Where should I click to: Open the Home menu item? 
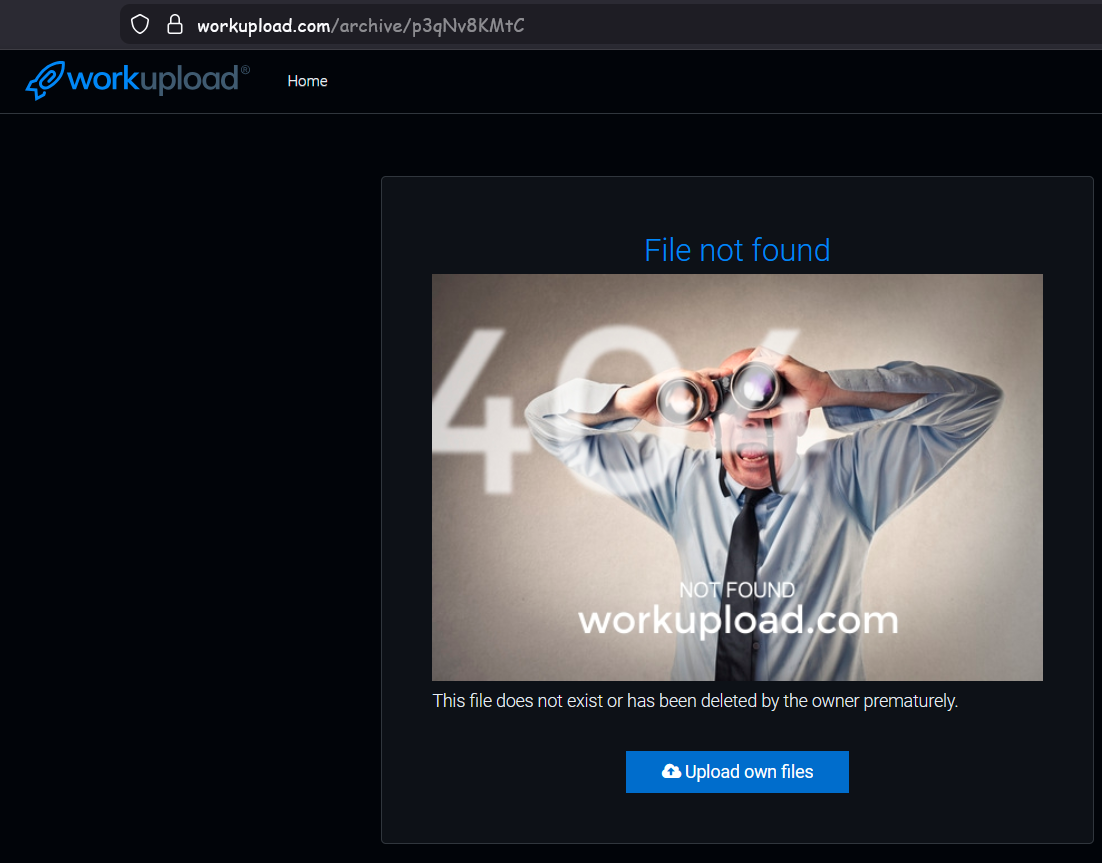[307, 81]
